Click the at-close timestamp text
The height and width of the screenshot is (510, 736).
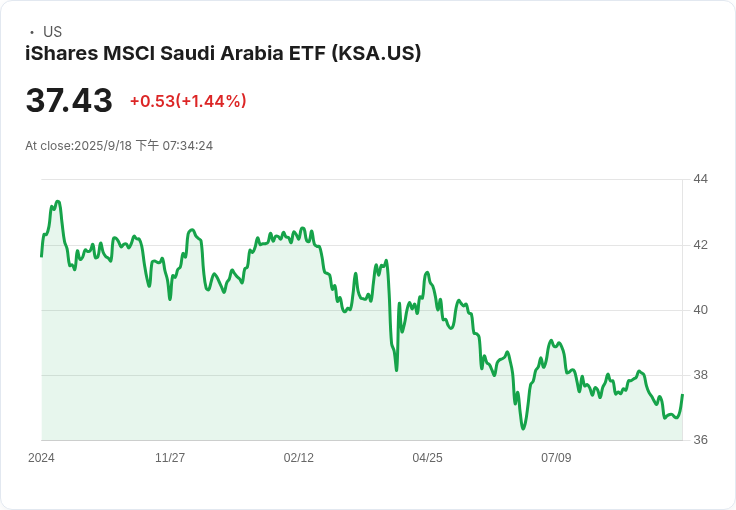(x=119, y=146)
